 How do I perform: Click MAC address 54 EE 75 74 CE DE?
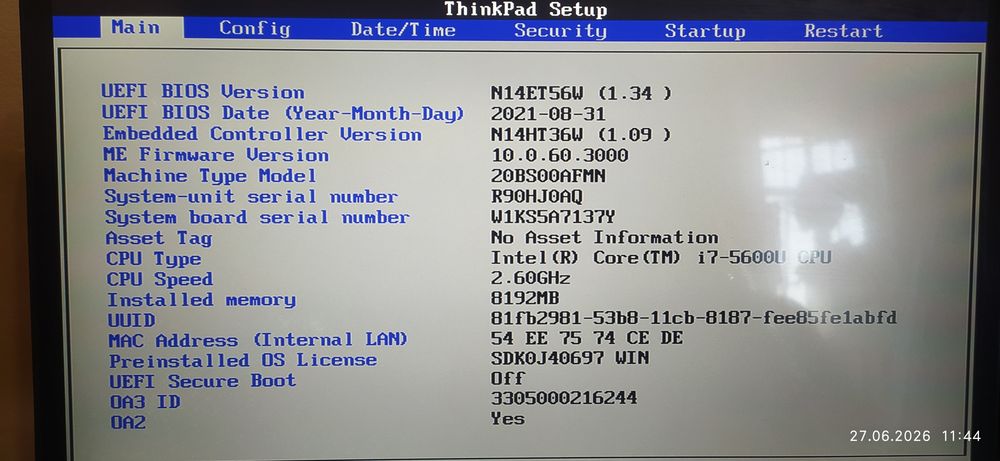(587, 337)
